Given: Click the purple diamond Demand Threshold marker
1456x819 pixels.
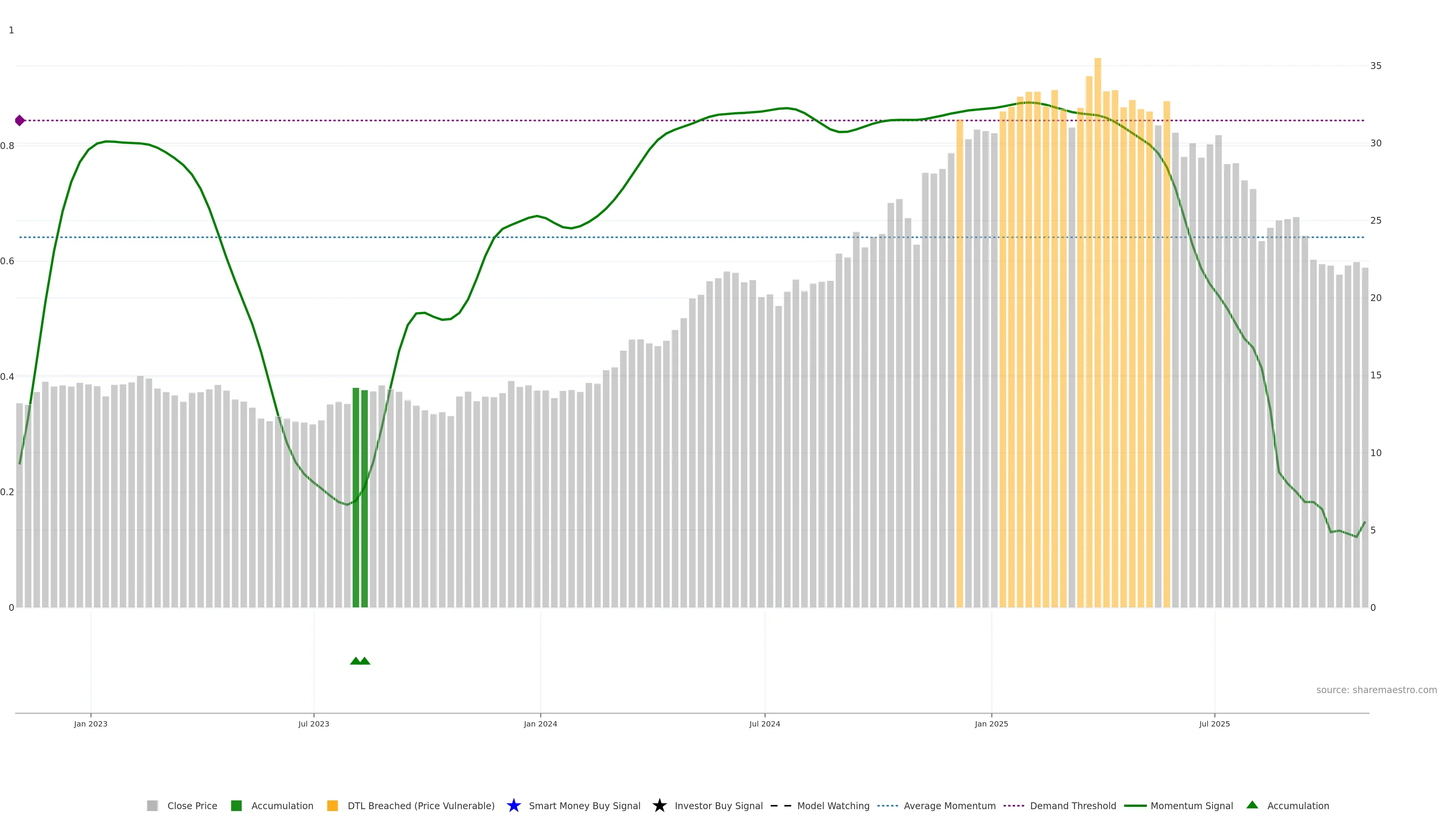Looking at the screenshot, I should [x=20, y=121].
